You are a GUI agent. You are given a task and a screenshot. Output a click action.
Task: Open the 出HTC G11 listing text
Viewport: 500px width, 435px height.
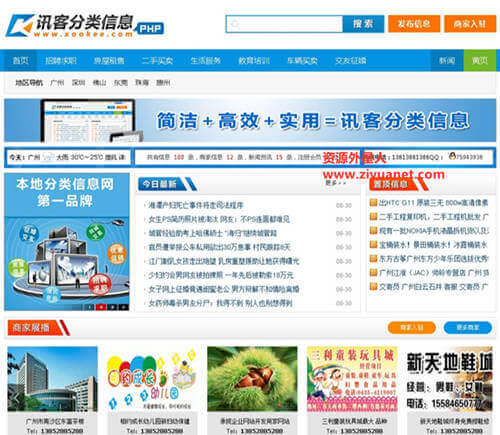click(434, 203)
